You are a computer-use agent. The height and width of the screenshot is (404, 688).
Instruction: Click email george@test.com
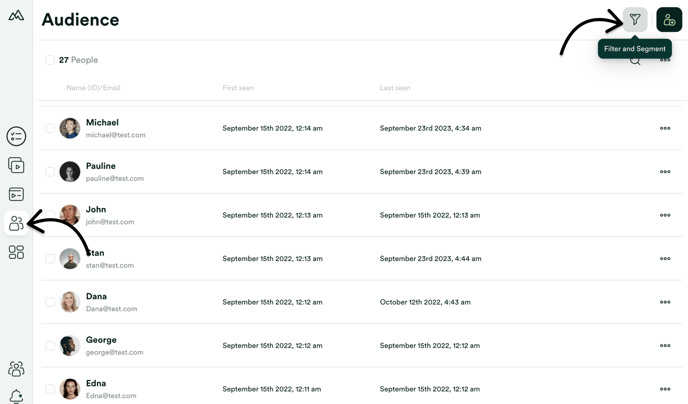tap(115, 352)
